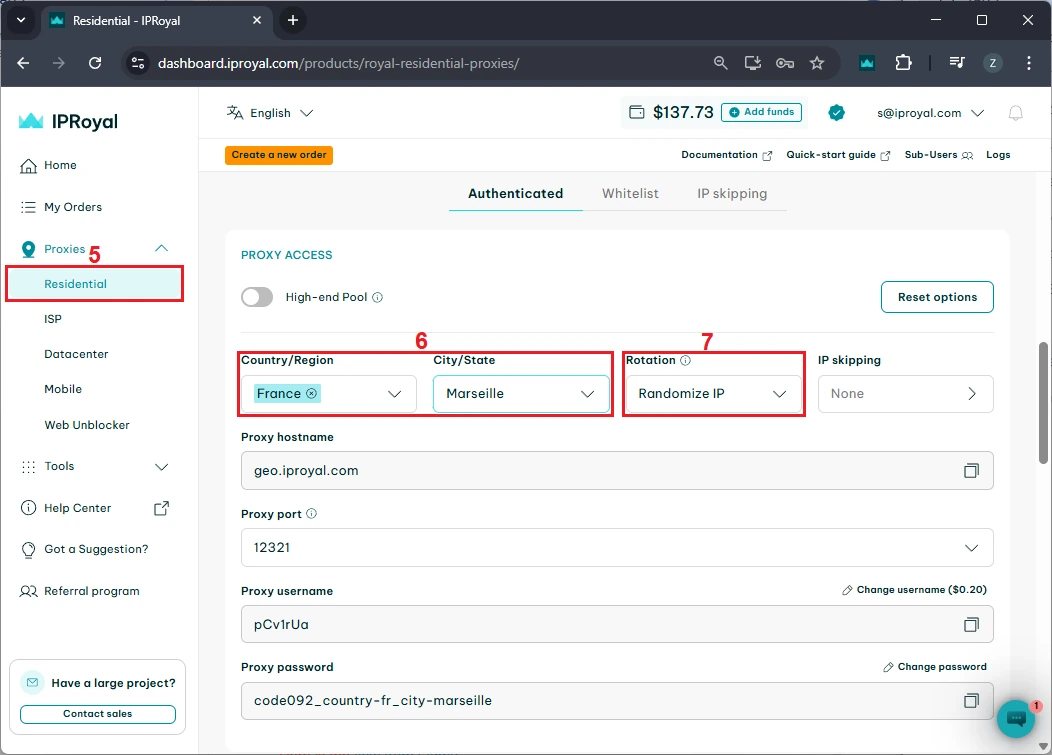Remove France tag with its x icon
This screenshot has height=755, width=1052.
tap(312, 394)
